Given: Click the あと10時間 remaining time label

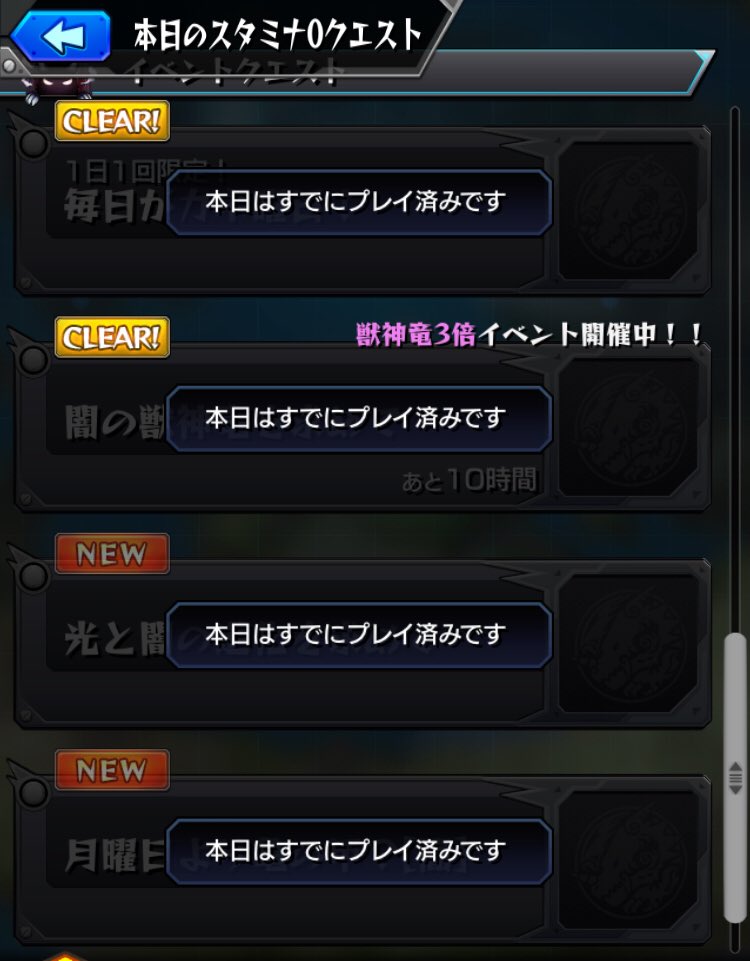Looking at the screenshot, I should [x=469, y=480].
